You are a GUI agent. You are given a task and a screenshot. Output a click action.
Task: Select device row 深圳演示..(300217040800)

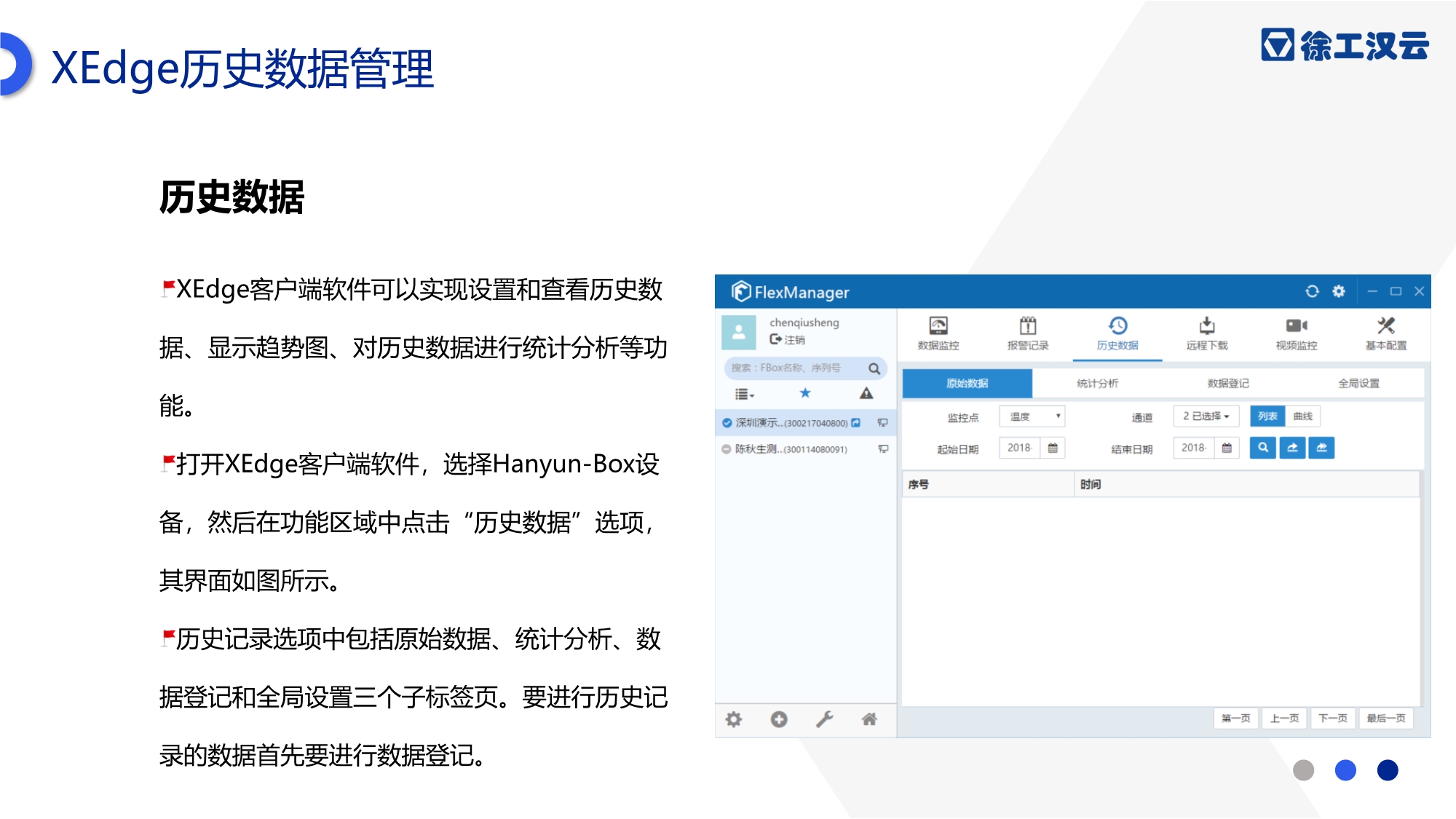tap(805, 422)
